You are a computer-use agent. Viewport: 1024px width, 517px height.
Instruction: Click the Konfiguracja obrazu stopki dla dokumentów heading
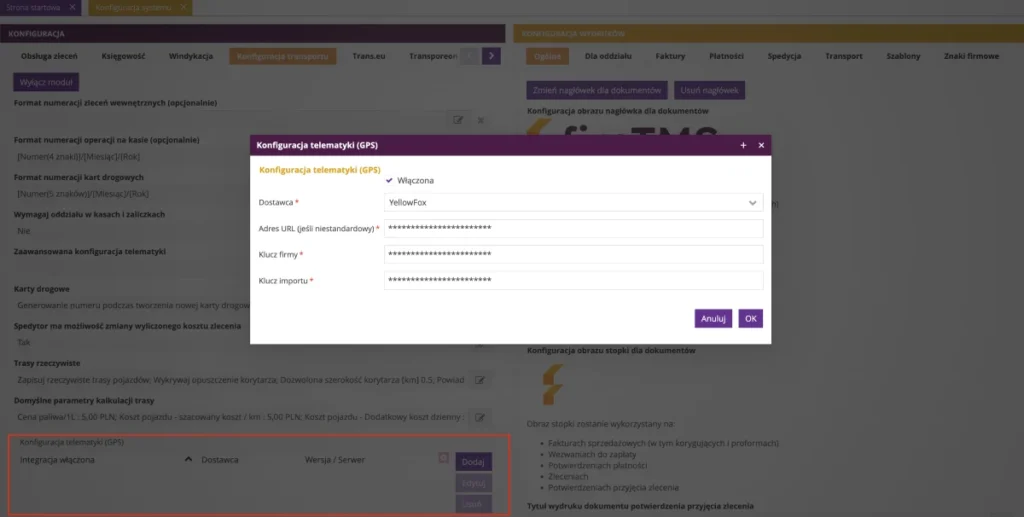(x=611, y=351)
